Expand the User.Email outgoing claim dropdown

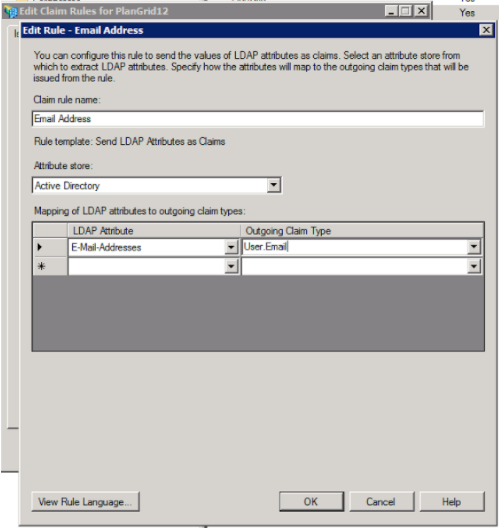[x=474, y=247]
